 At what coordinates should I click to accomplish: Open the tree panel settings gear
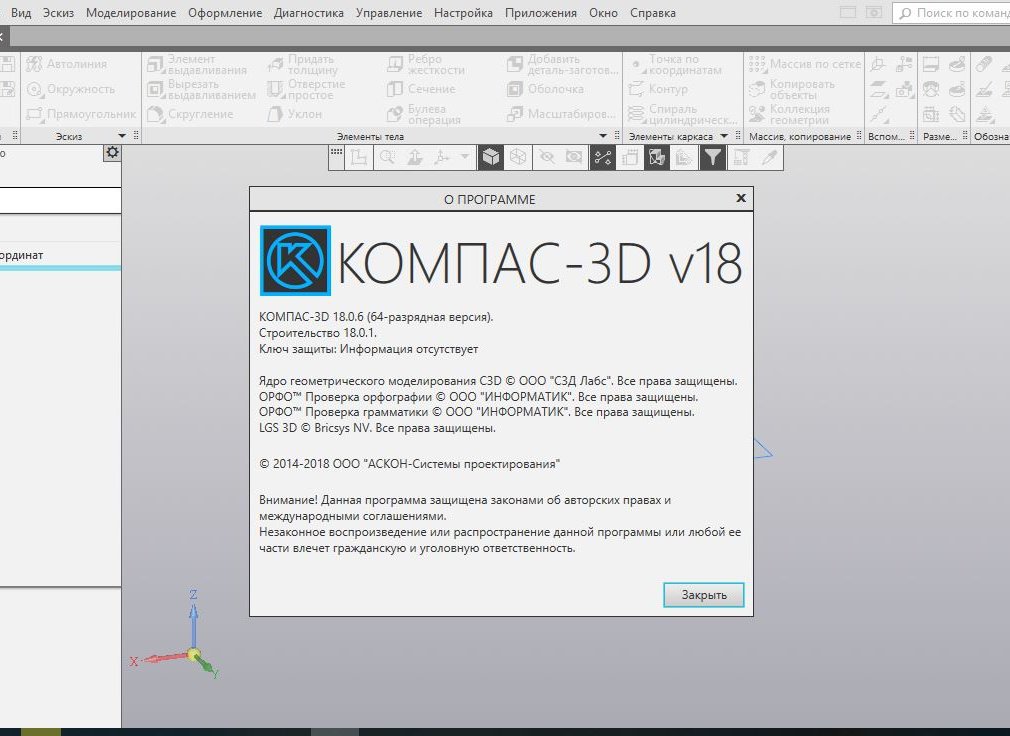click(x=112, y=153)
